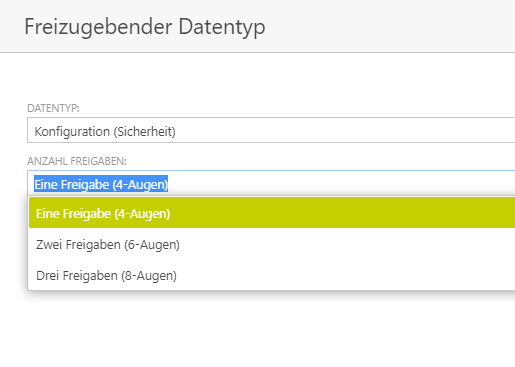Click the green bar right of Eine Freigabe (4-Augen)
The image size is (515, 367).
[343, 213]
